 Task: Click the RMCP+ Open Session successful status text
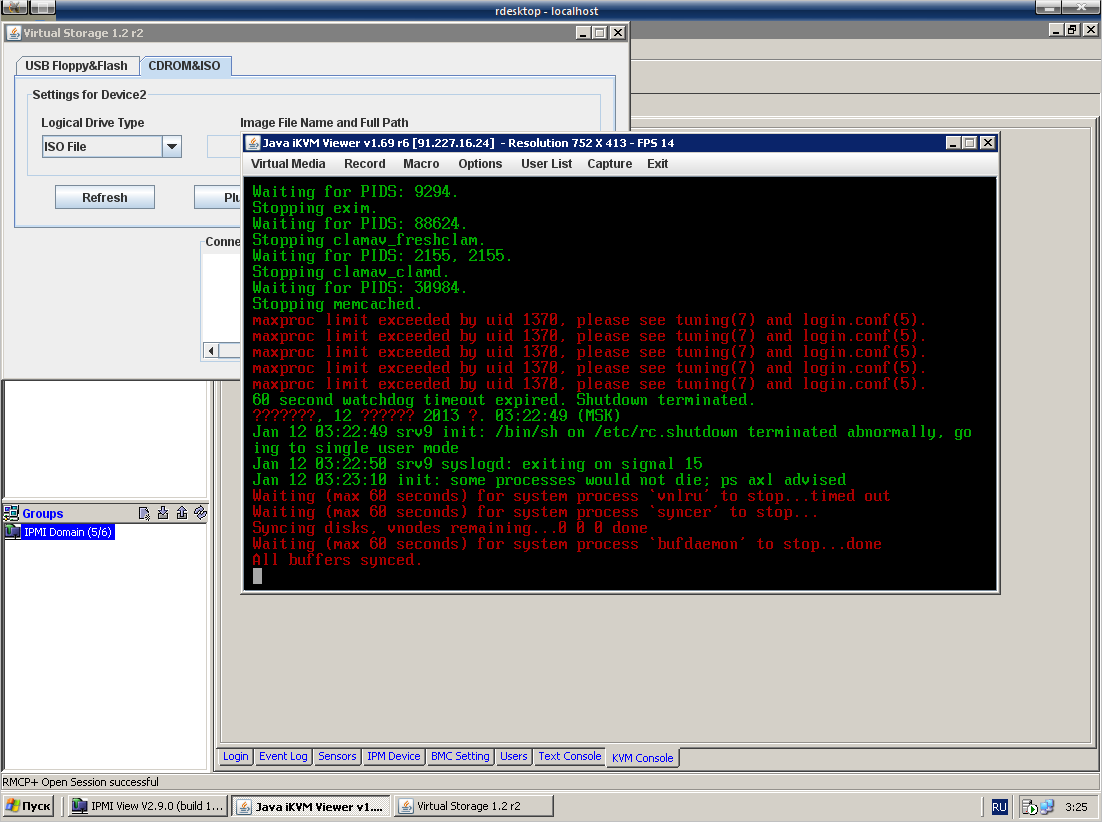tap(80, 782)
